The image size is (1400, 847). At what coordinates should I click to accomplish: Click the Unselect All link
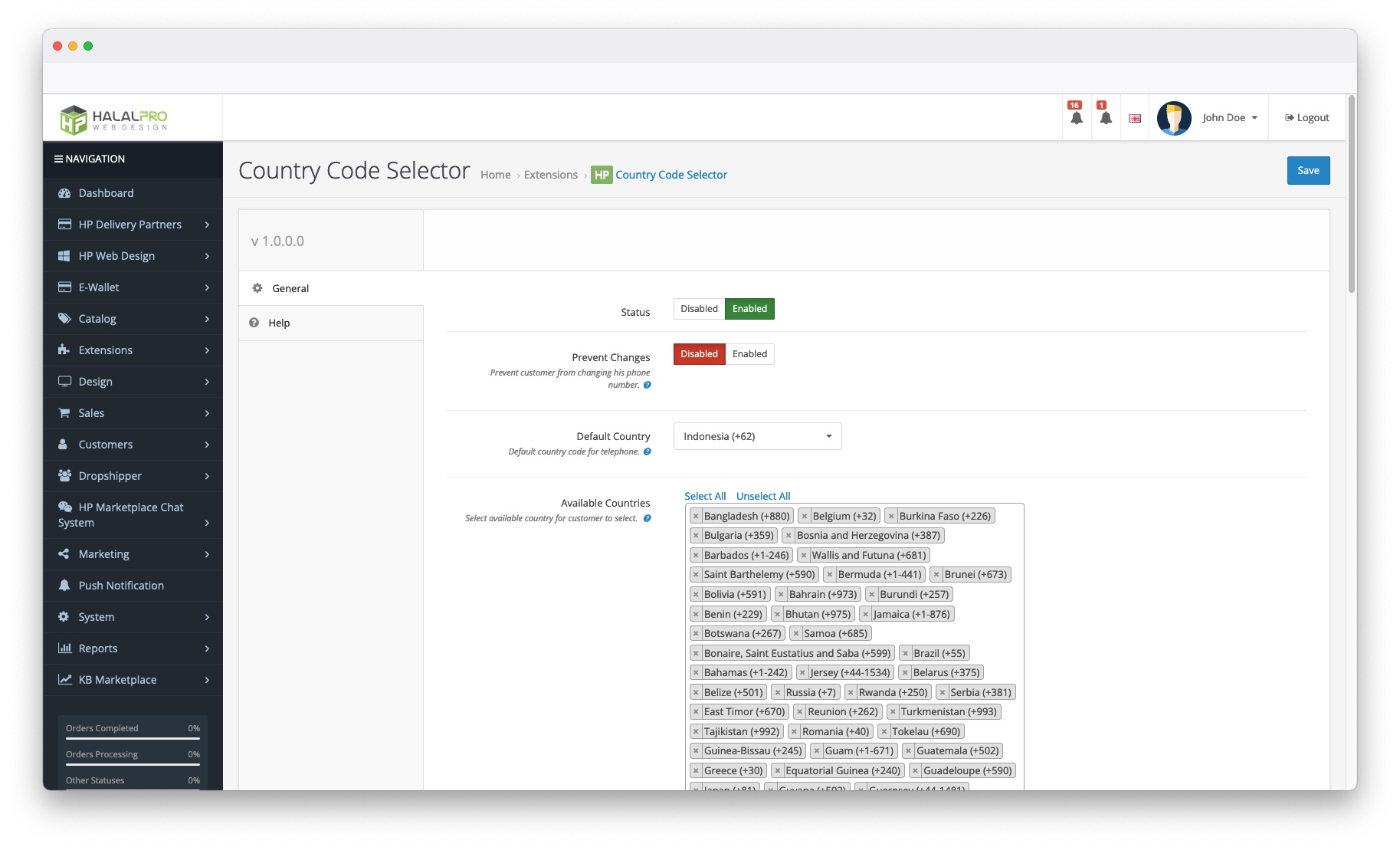(x=763, y=495)
